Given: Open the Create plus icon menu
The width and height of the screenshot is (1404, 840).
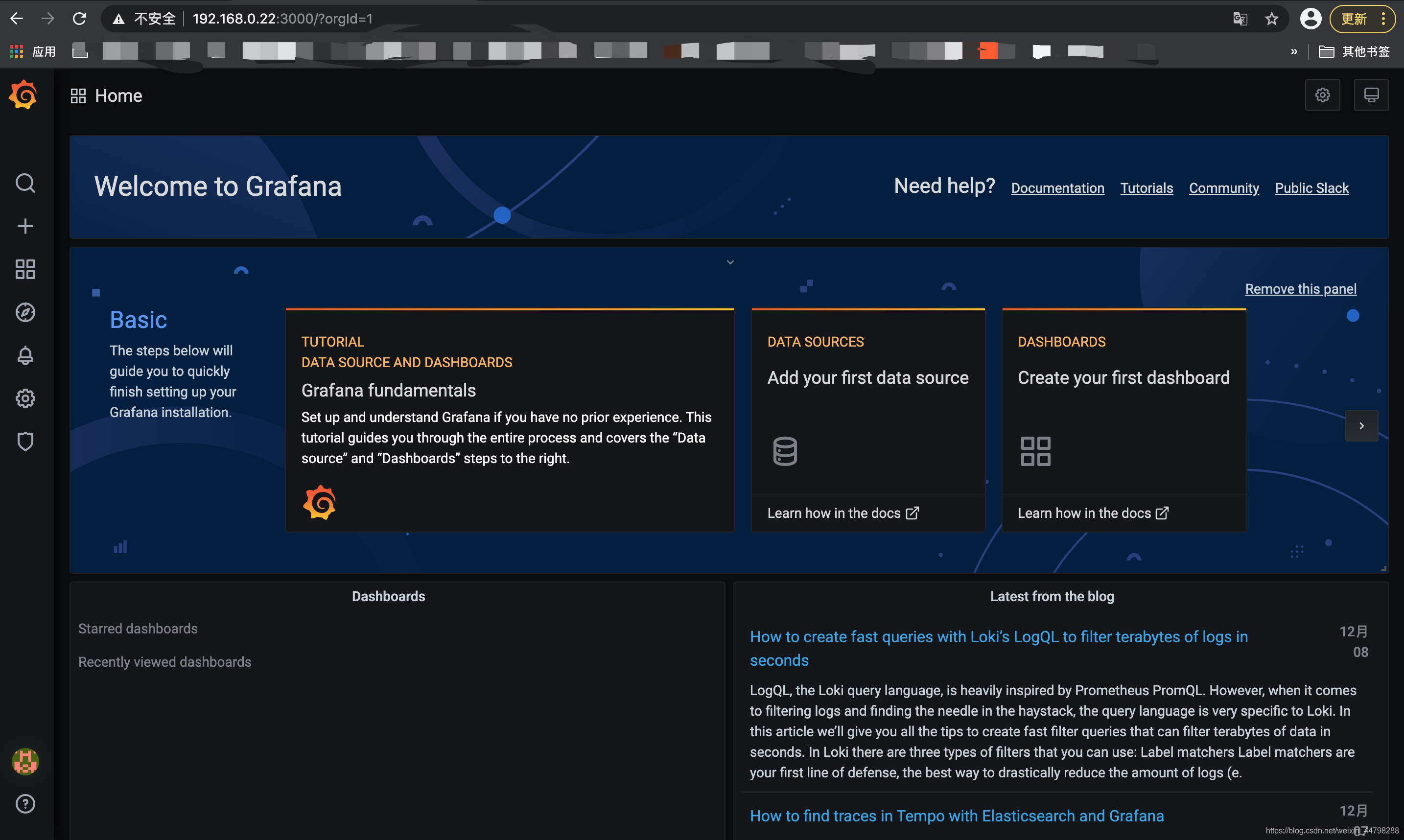Looking at the screenshot, I should coord(25,227).
